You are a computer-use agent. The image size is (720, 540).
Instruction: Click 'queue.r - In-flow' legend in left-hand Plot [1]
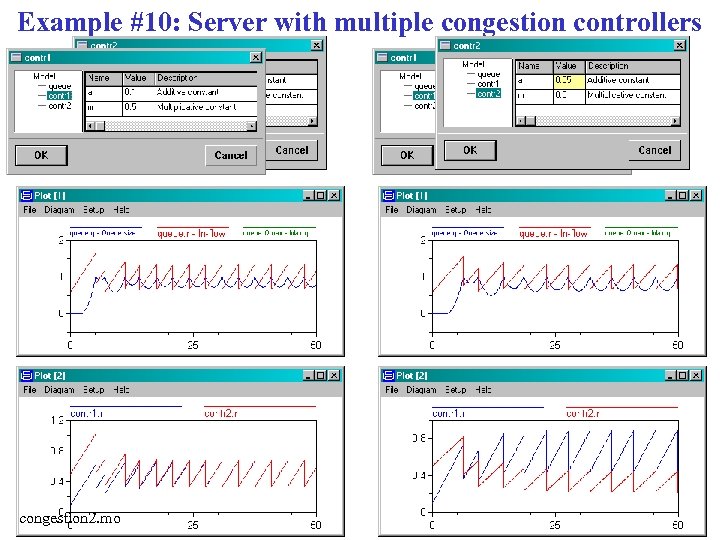(x=191, y=233)
